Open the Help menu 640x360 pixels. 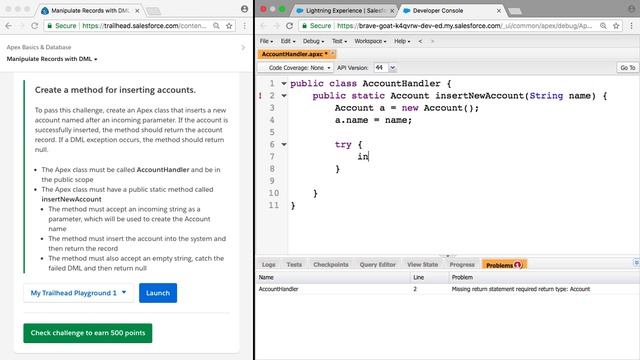click(402, 41)
